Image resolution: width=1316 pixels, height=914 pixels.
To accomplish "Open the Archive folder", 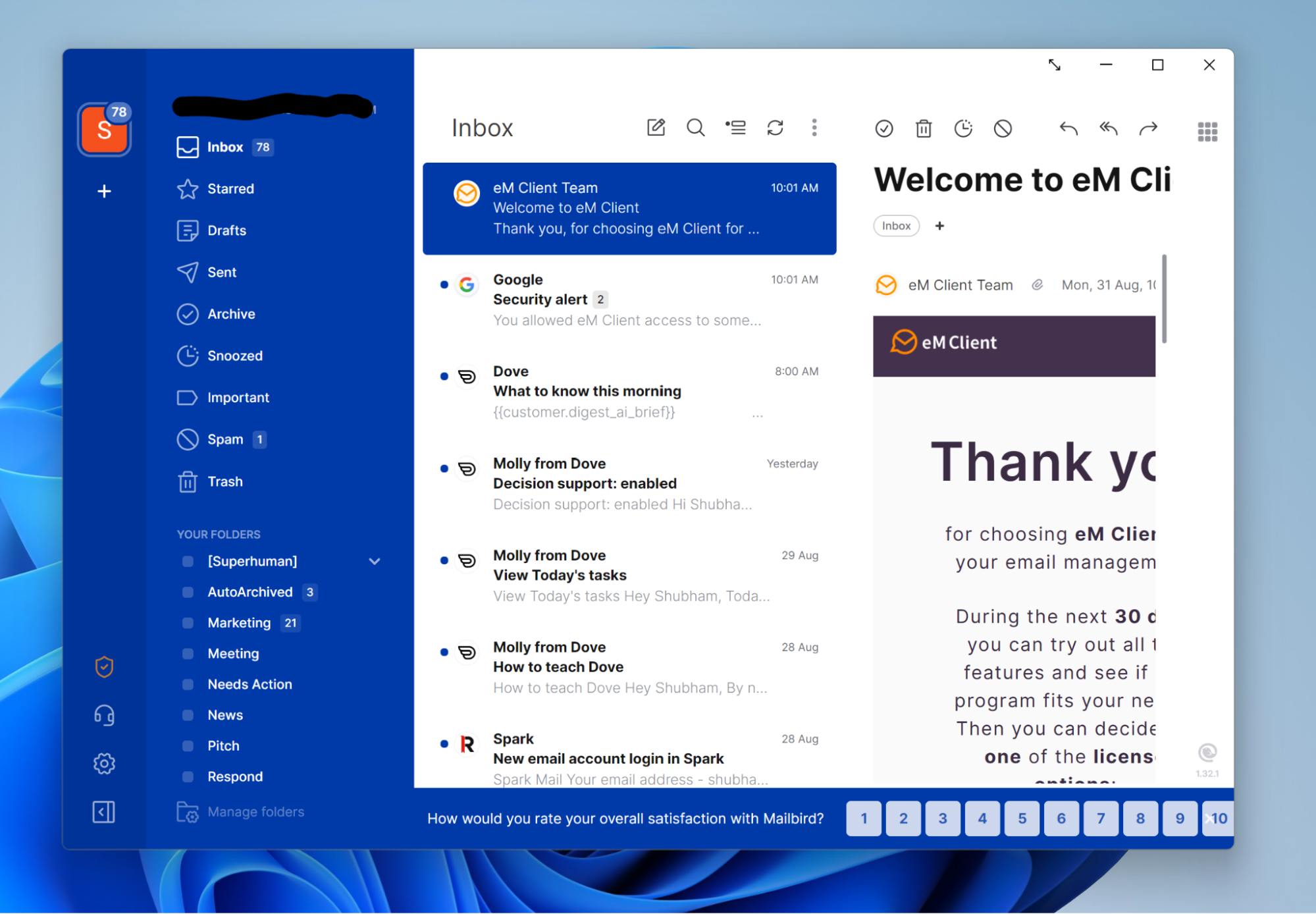I will 217,314.
